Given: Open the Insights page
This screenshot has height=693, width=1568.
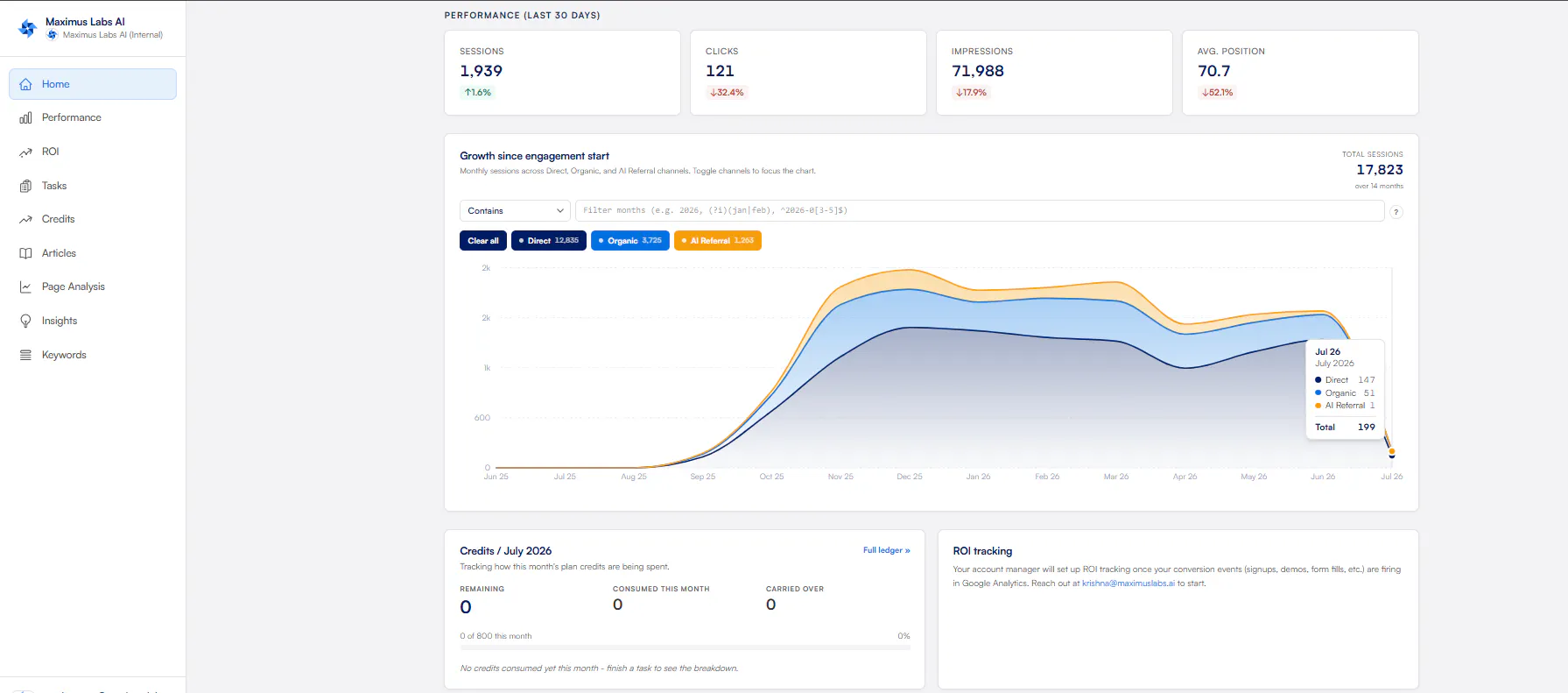Looking at the screenshot, I should click(93, 321).
